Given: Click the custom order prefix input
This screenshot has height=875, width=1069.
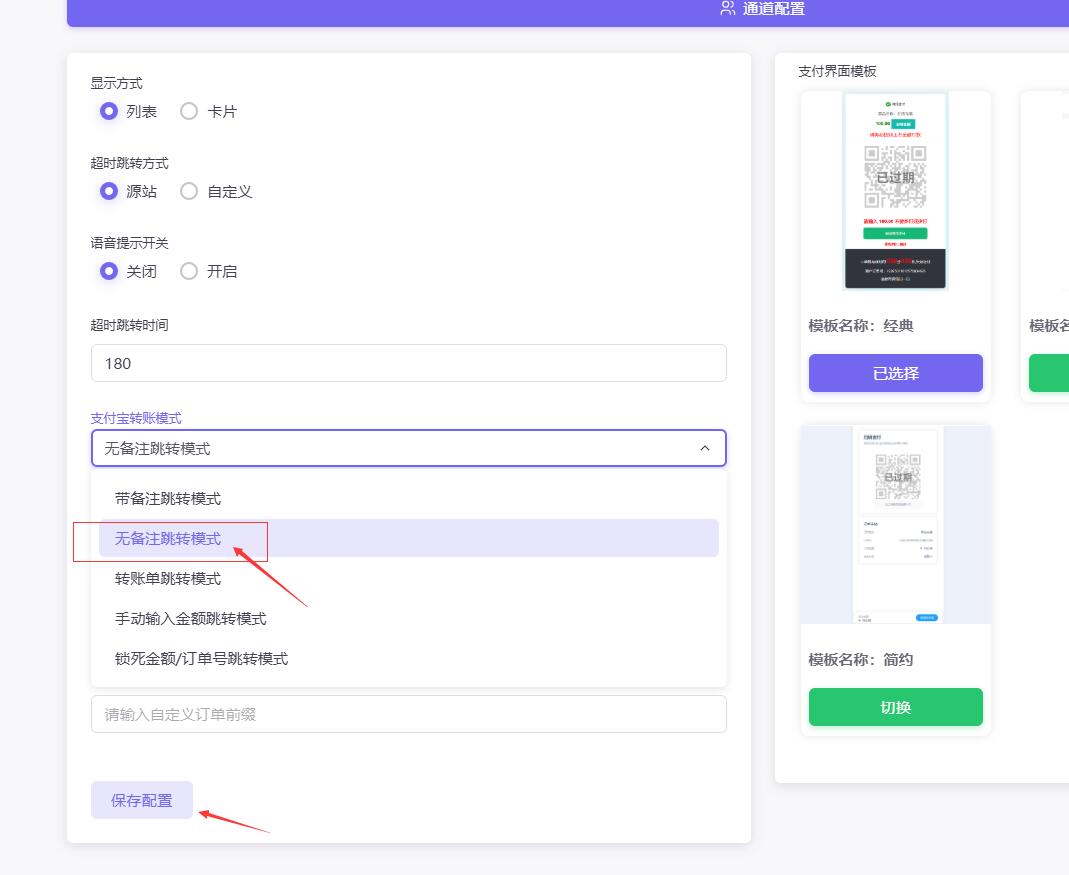Looking at the screenshot, I should 408,714.
